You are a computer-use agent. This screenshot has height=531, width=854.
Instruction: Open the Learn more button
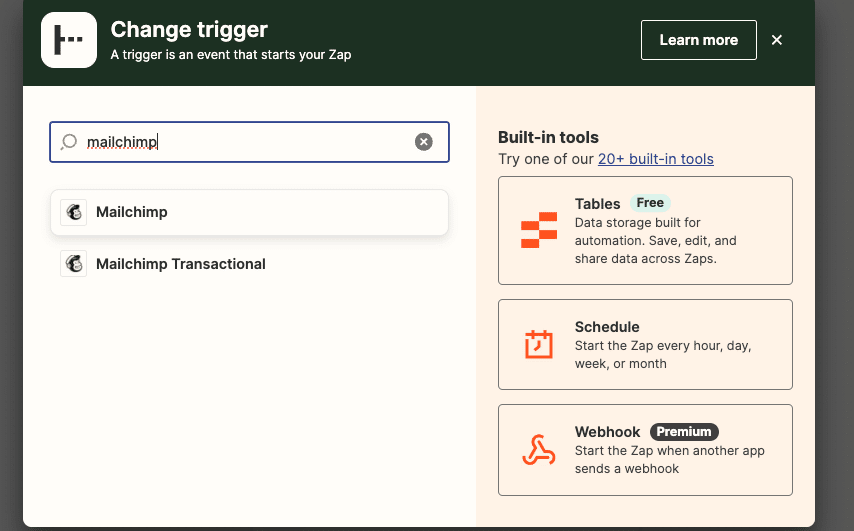[699, 40]
